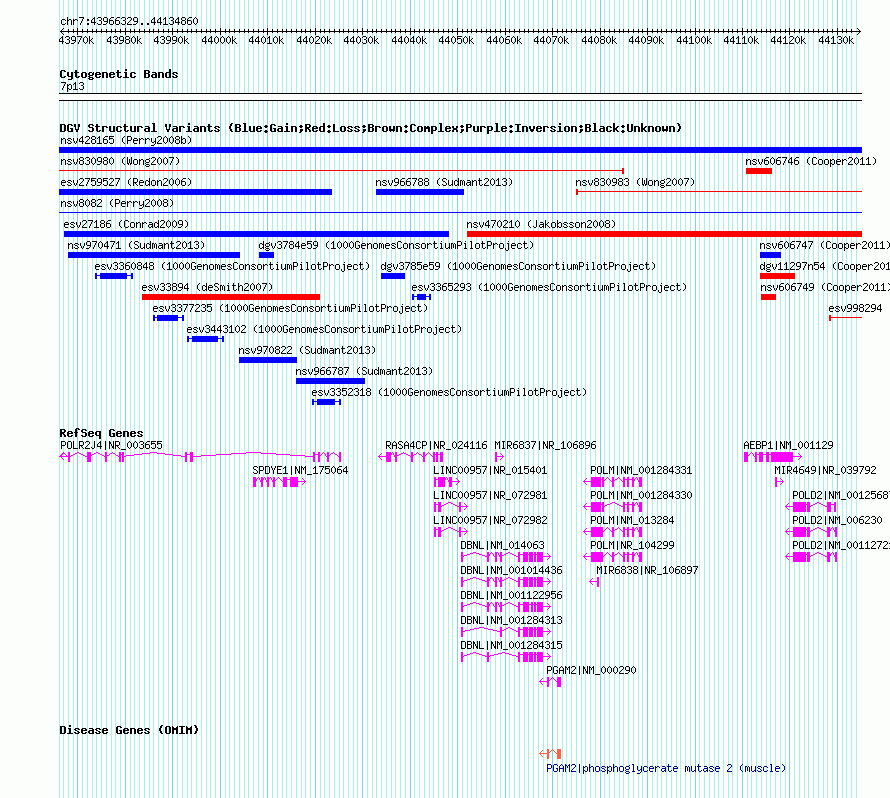Click the red bar under esv33894 (deSmith2007)
Viewport: 890px width, 798px height.
(x=231, y=297)
